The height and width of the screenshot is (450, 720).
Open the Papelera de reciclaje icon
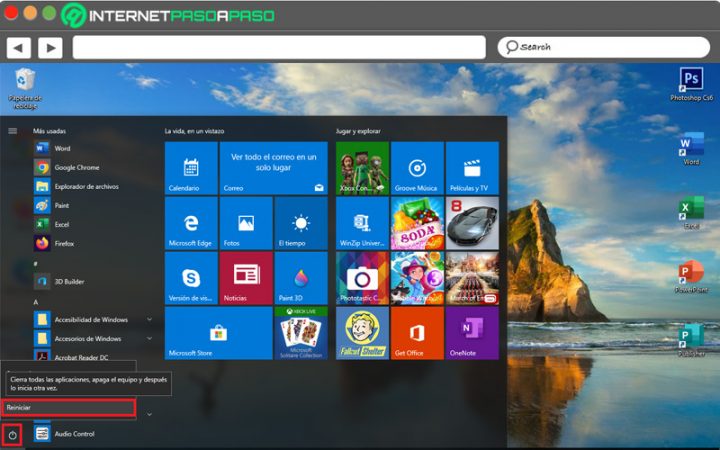[24, 85]
